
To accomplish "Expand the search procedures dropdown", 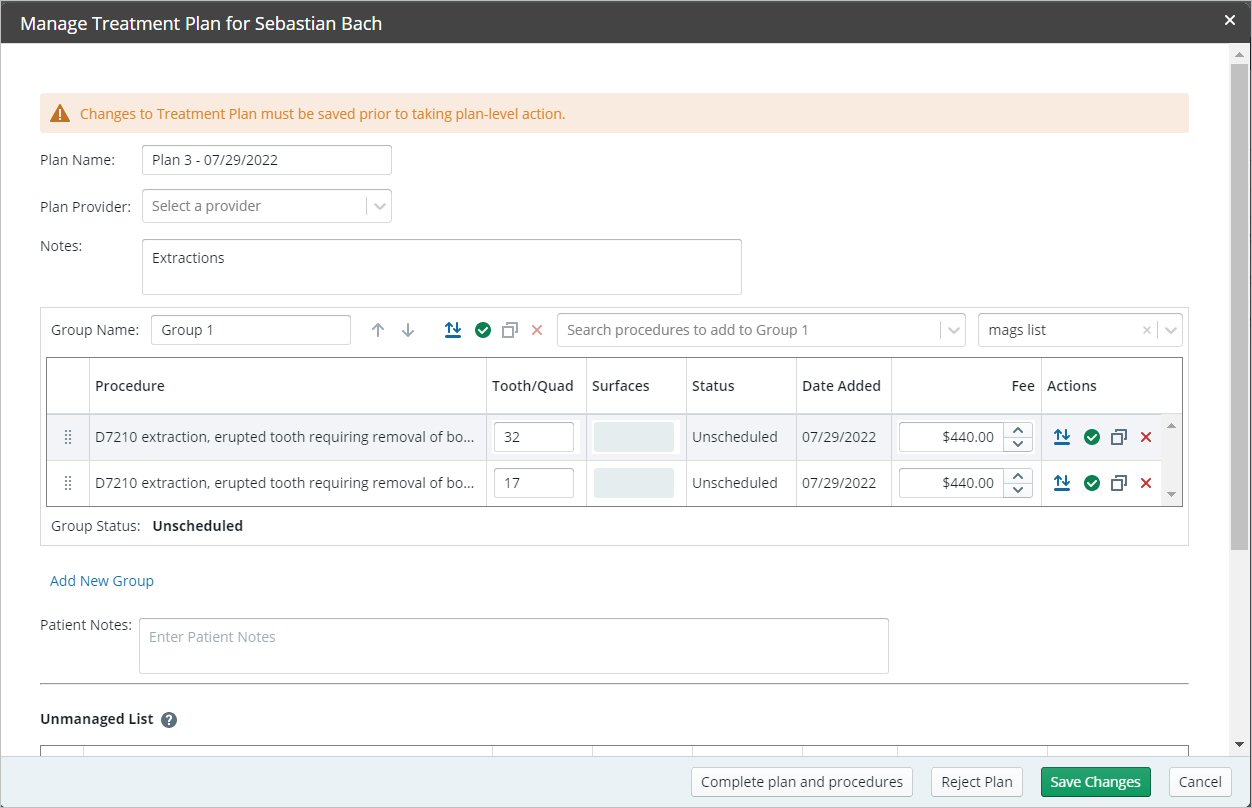I will click(x=953, y=330).
